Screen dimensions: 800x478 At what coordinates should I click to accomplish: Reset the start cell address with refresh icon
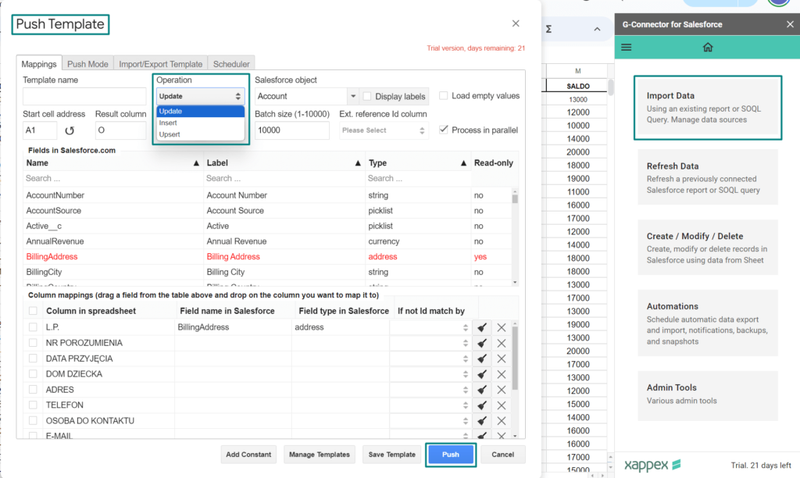pyautogui.click(x=69, y=131)
